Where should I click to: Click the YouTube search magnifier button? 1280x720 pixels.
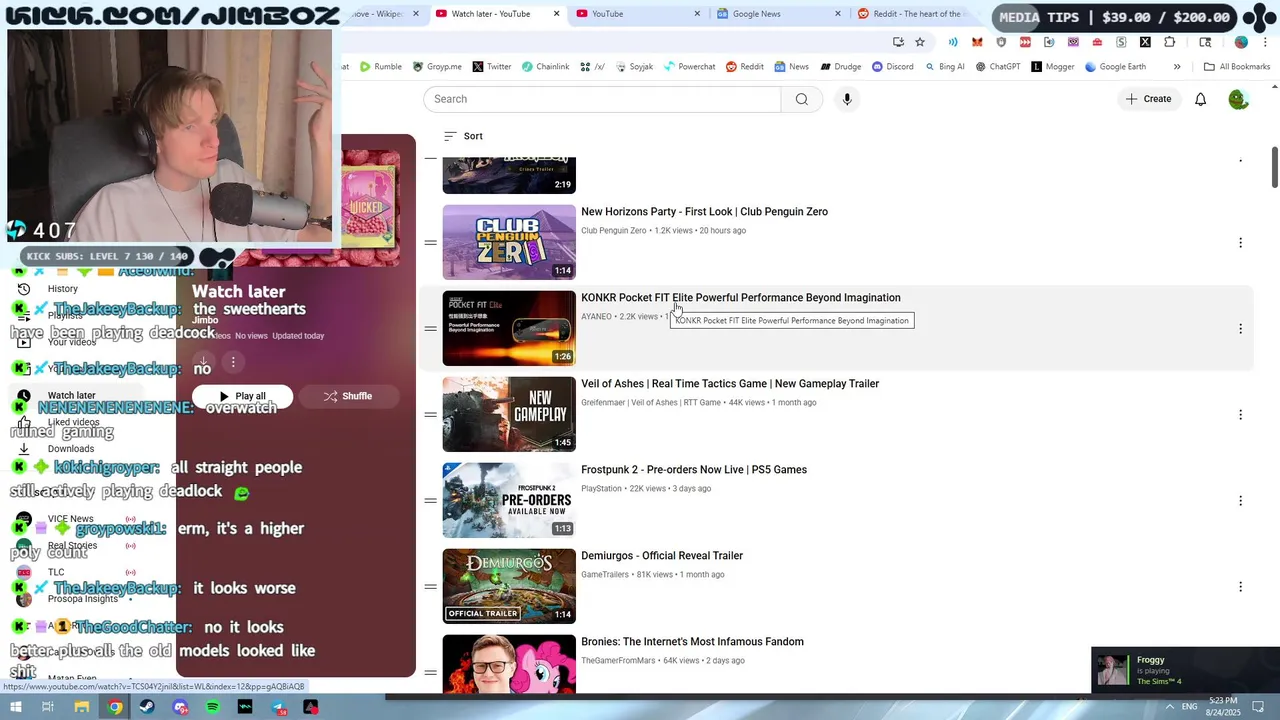(801, 99)
